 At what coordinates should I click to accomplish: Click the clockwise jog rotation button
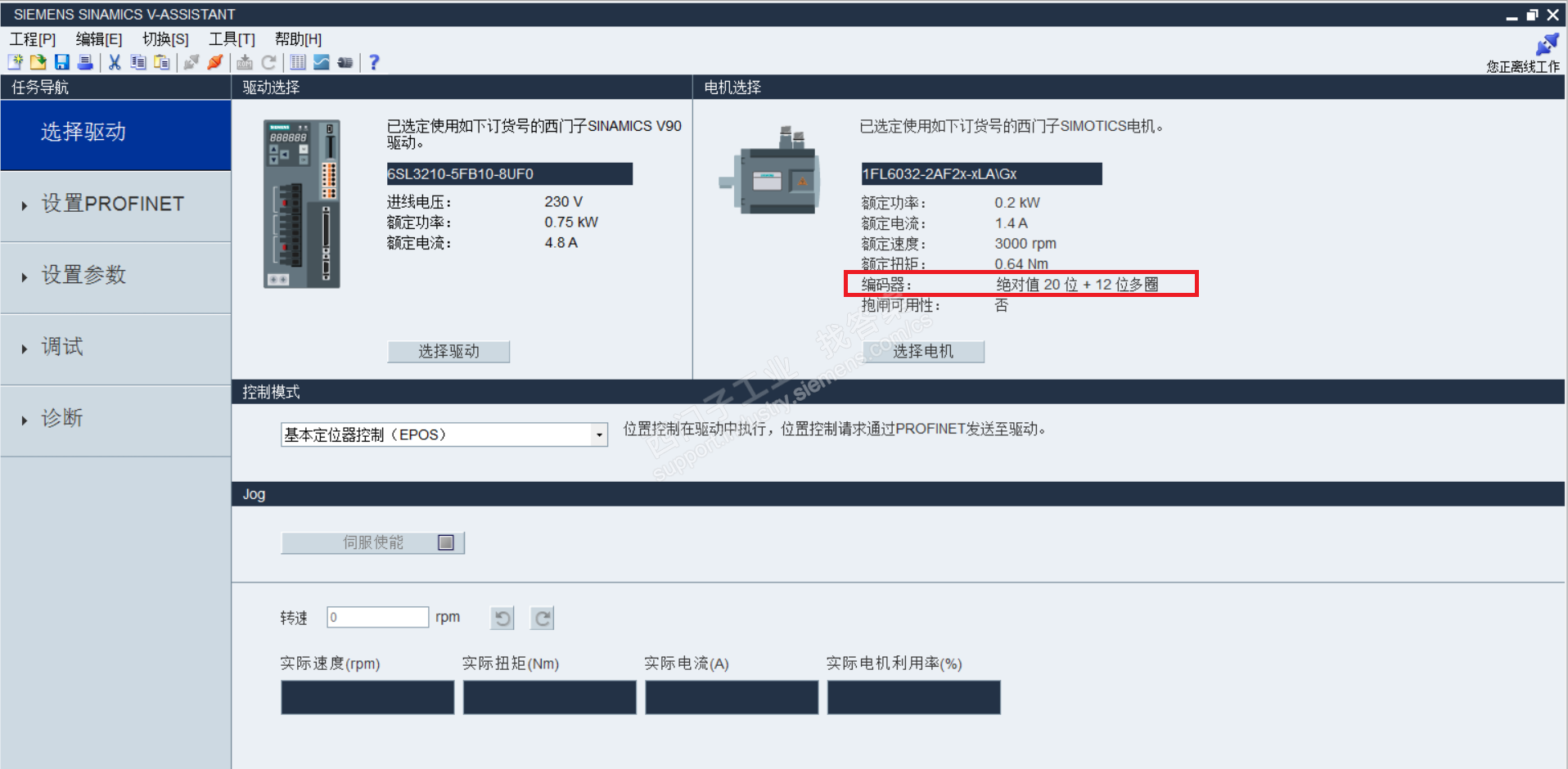(x=542, y=618)
